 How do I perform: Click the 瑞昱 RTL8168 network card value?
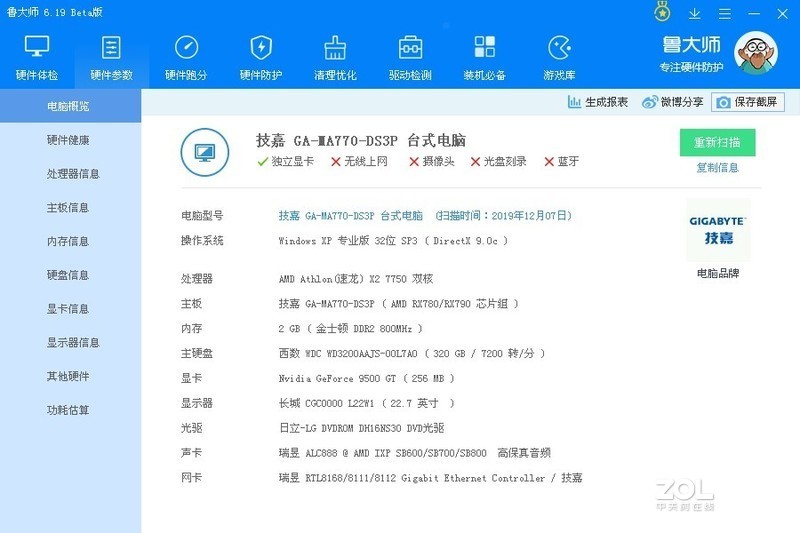430,478
